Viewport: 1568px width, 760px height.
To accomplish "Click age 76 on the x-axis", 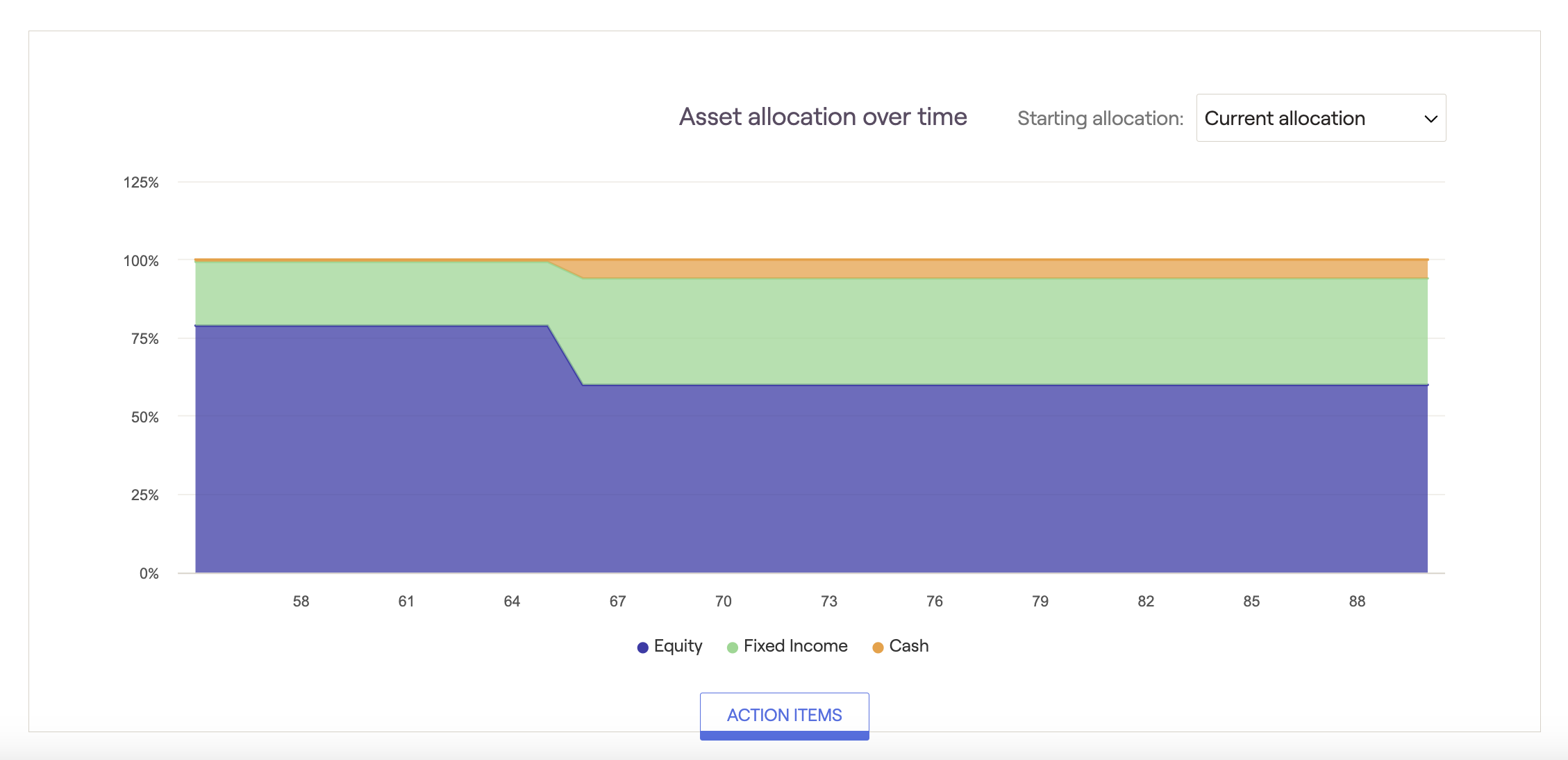I will pyautogui.click(x=934, y=602).
